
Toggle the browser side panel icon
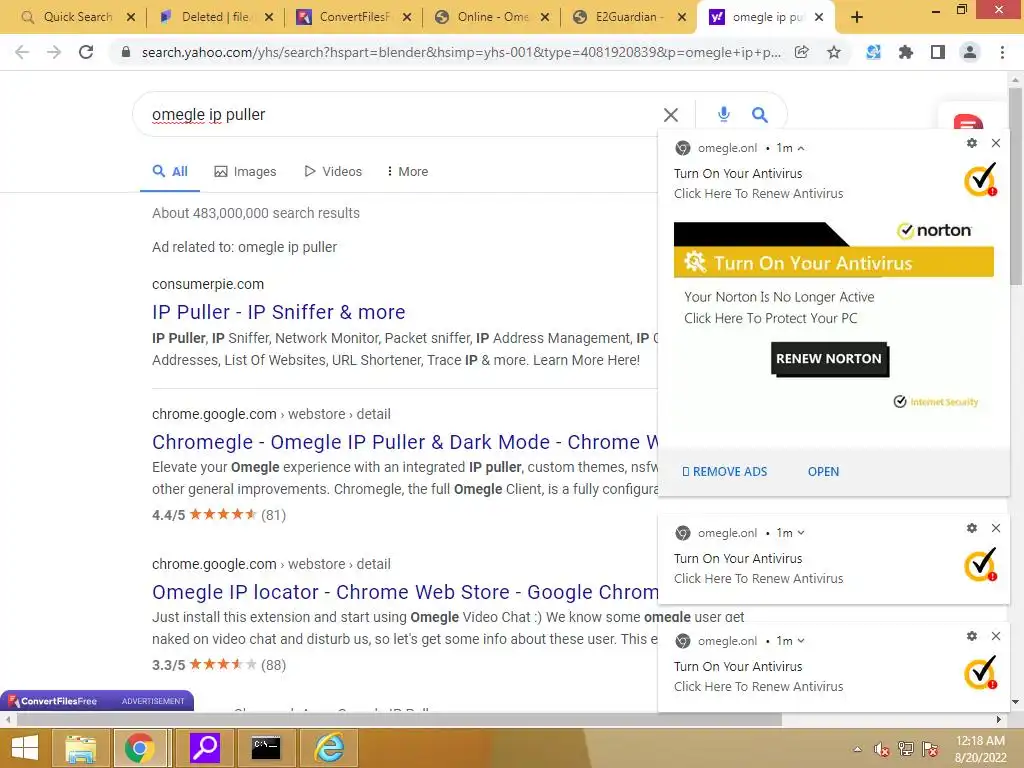(x=938, y=52)
